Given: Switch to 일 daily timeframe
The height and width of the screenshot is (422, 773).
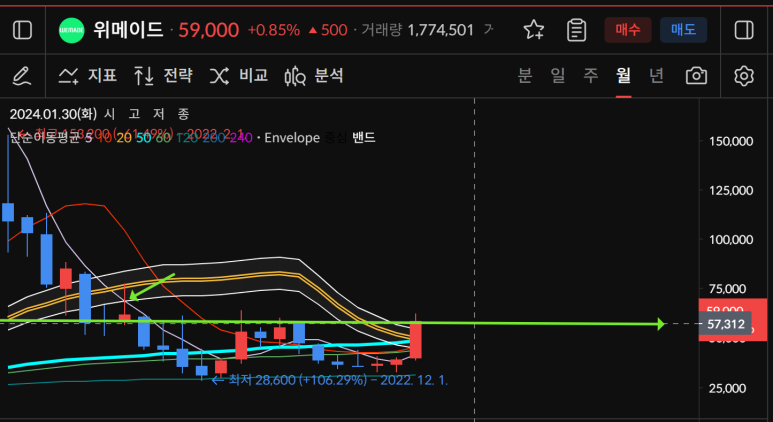Looking at the screenshot, I should click(558, 76).
